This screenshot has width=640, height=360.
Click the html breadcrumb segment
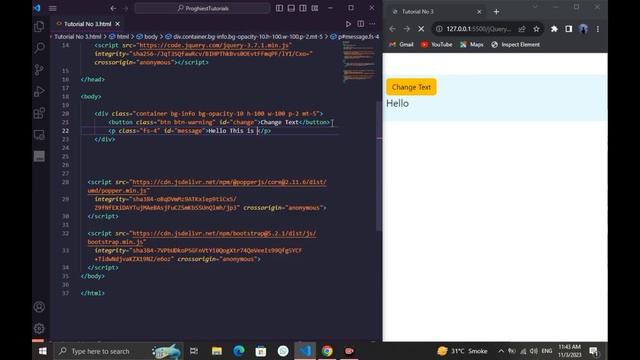pyautogui.click(x=119, y=37)
